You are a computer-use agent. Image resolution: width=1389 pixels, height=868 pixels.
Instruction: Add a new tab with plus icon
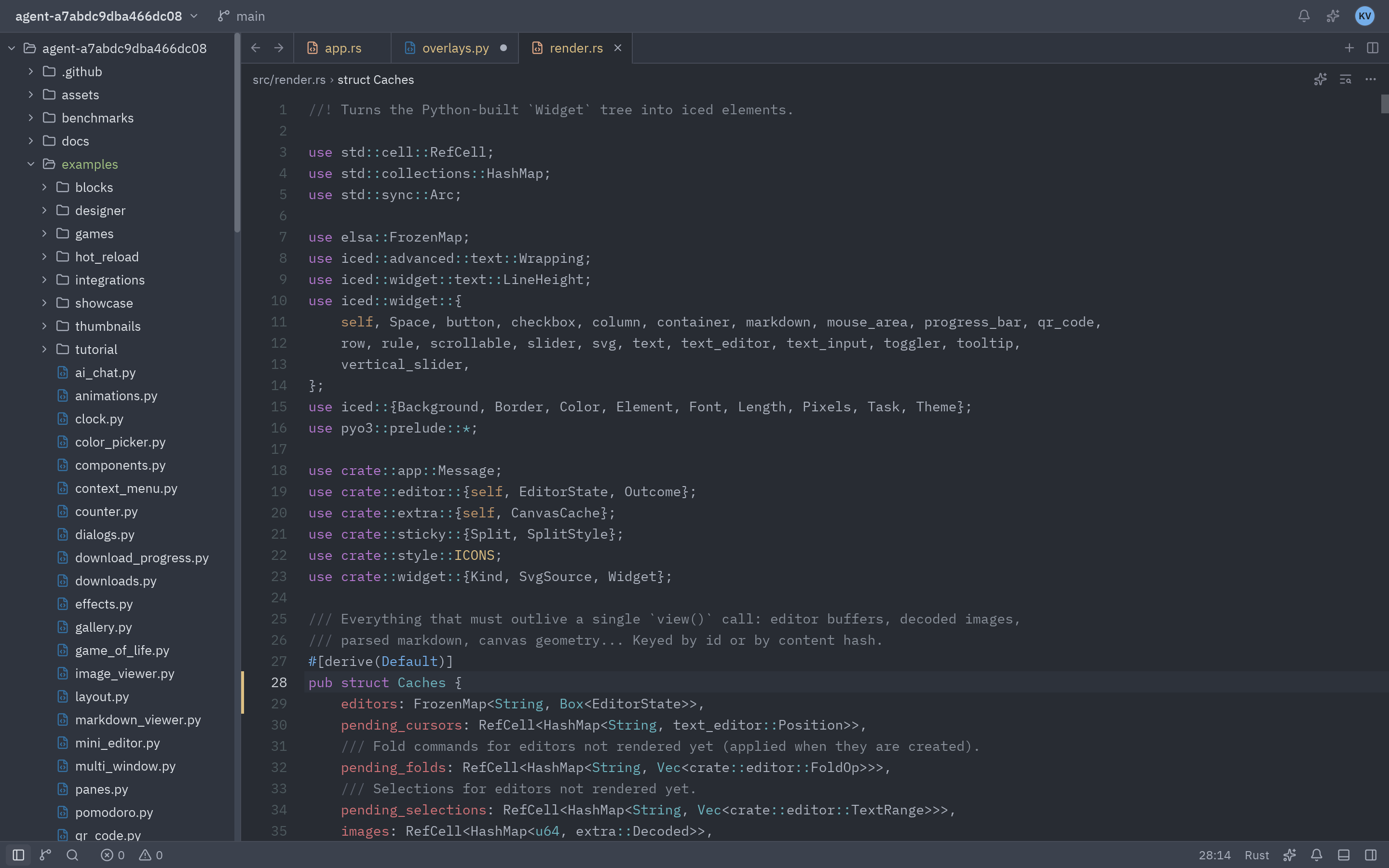pyautogui.click(x=1349, y=48)
